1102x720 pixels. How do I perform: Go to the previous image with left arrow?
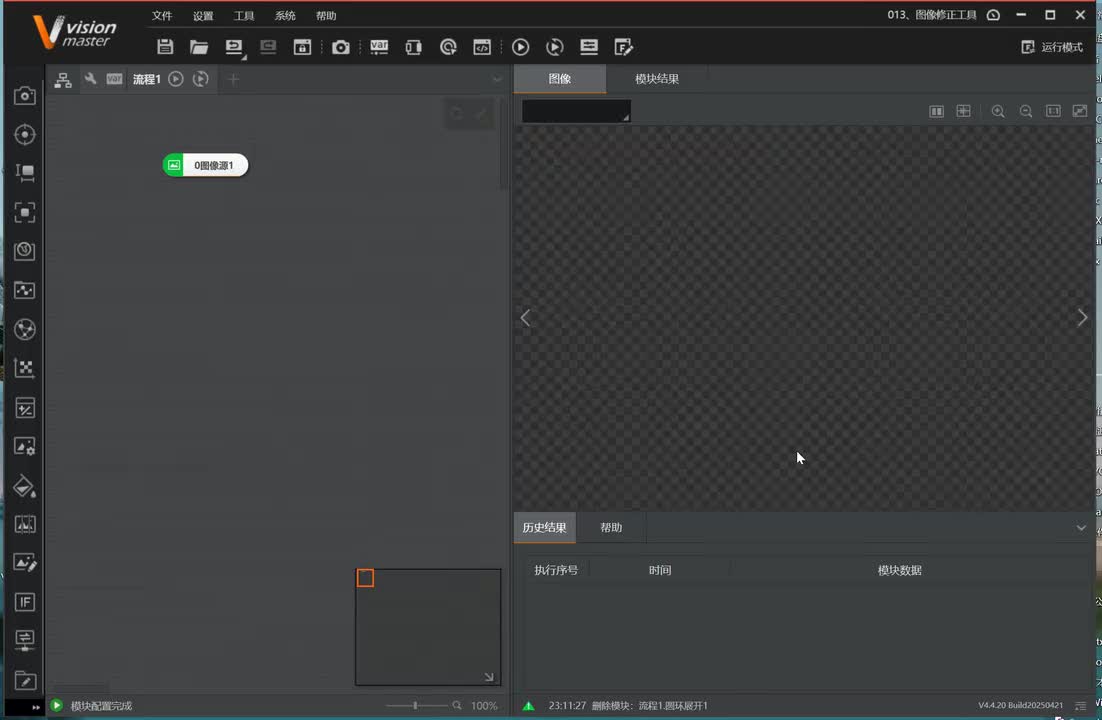coord(525,318)
